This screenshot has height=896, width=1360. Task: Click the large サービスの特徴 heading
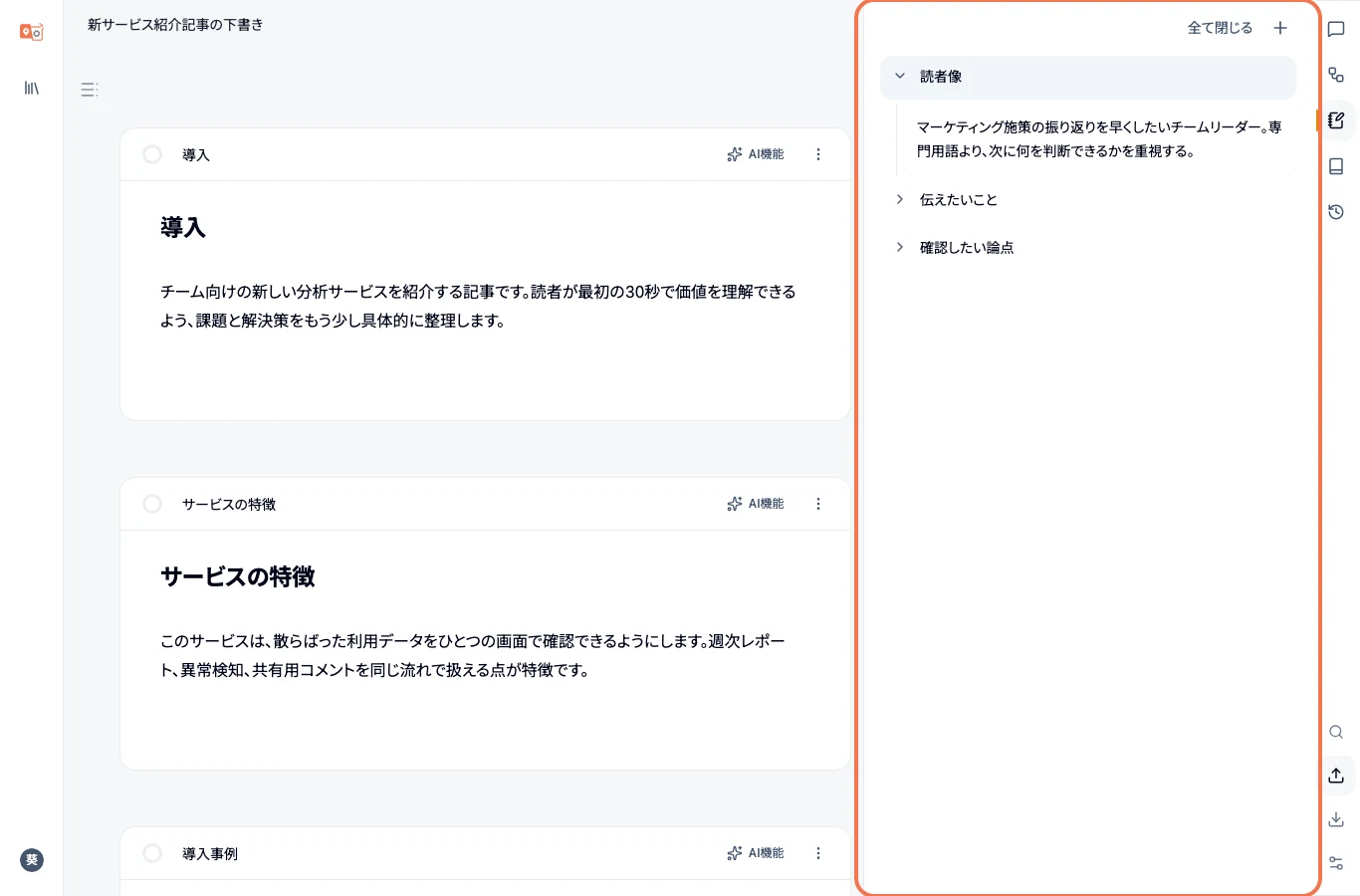pyautogui.click(x=238, y=576)
